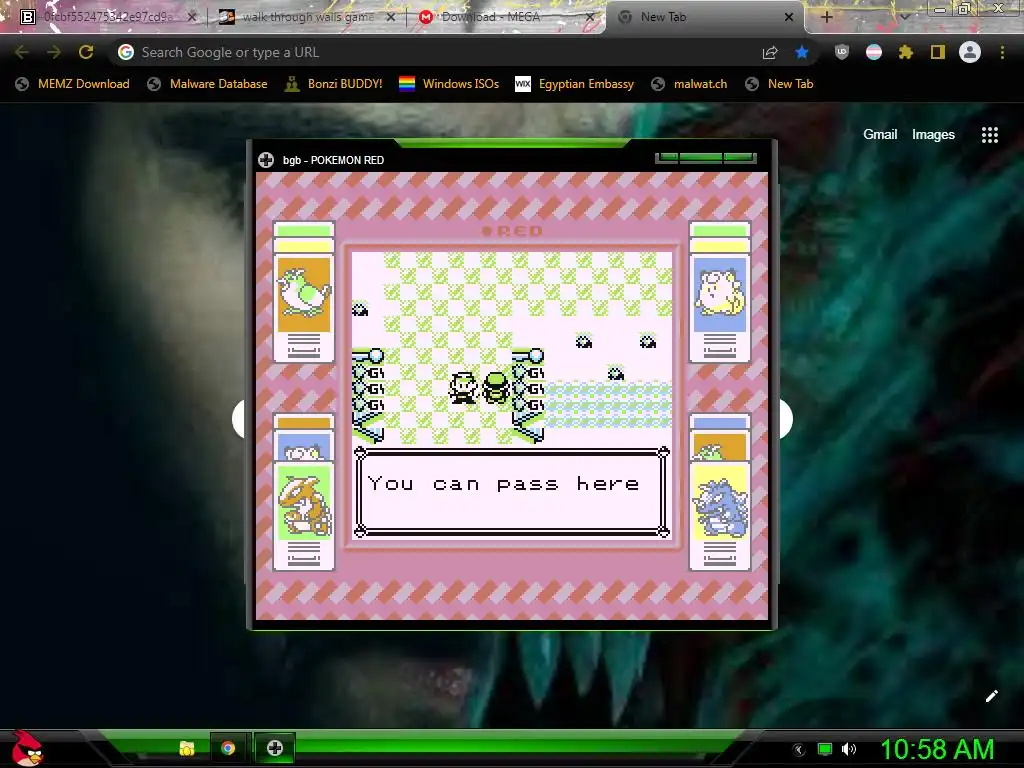The width and height of the screenshot is (1024, 768).
Task: Open the Windows ISOs bookmark
Action: click(449, 84)
